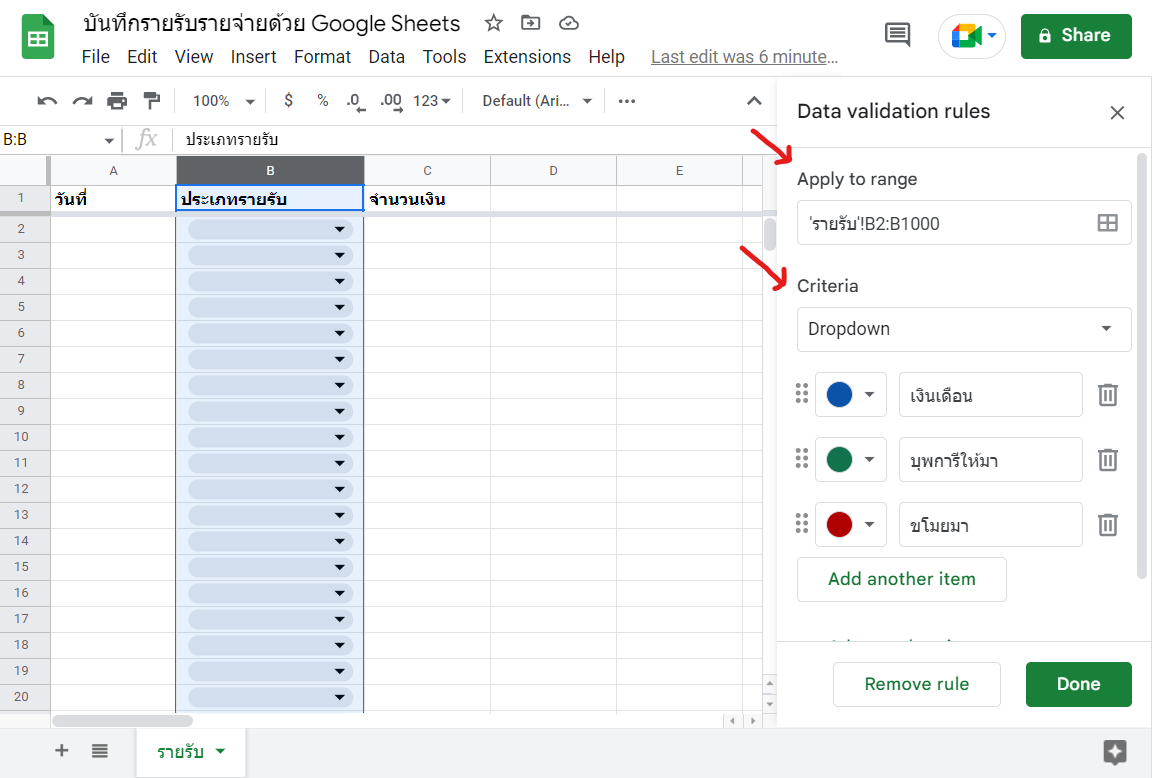Open the green color picker for บุพการีให้มา
The height and width of the screenshot is (778, 1152).
click(x=851, y=459)
